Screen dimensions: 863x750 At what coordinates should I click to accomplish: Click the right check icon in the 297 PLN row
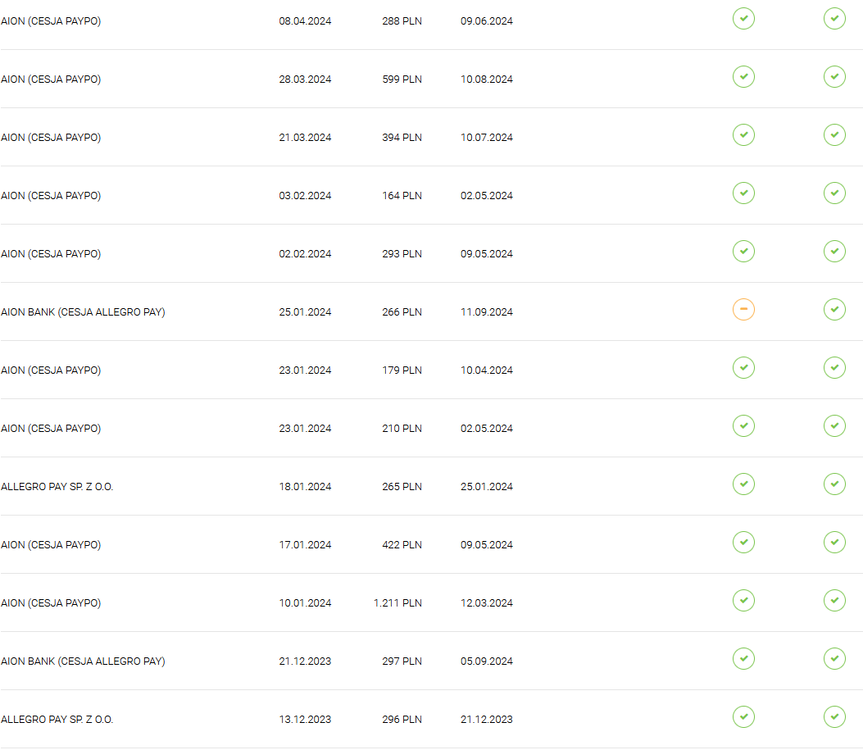pos(834,659)
